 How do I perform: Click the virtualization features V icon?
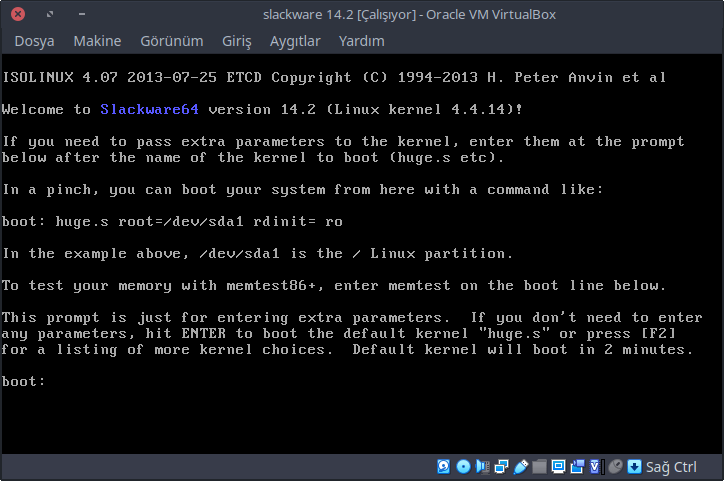click(596, 467)
